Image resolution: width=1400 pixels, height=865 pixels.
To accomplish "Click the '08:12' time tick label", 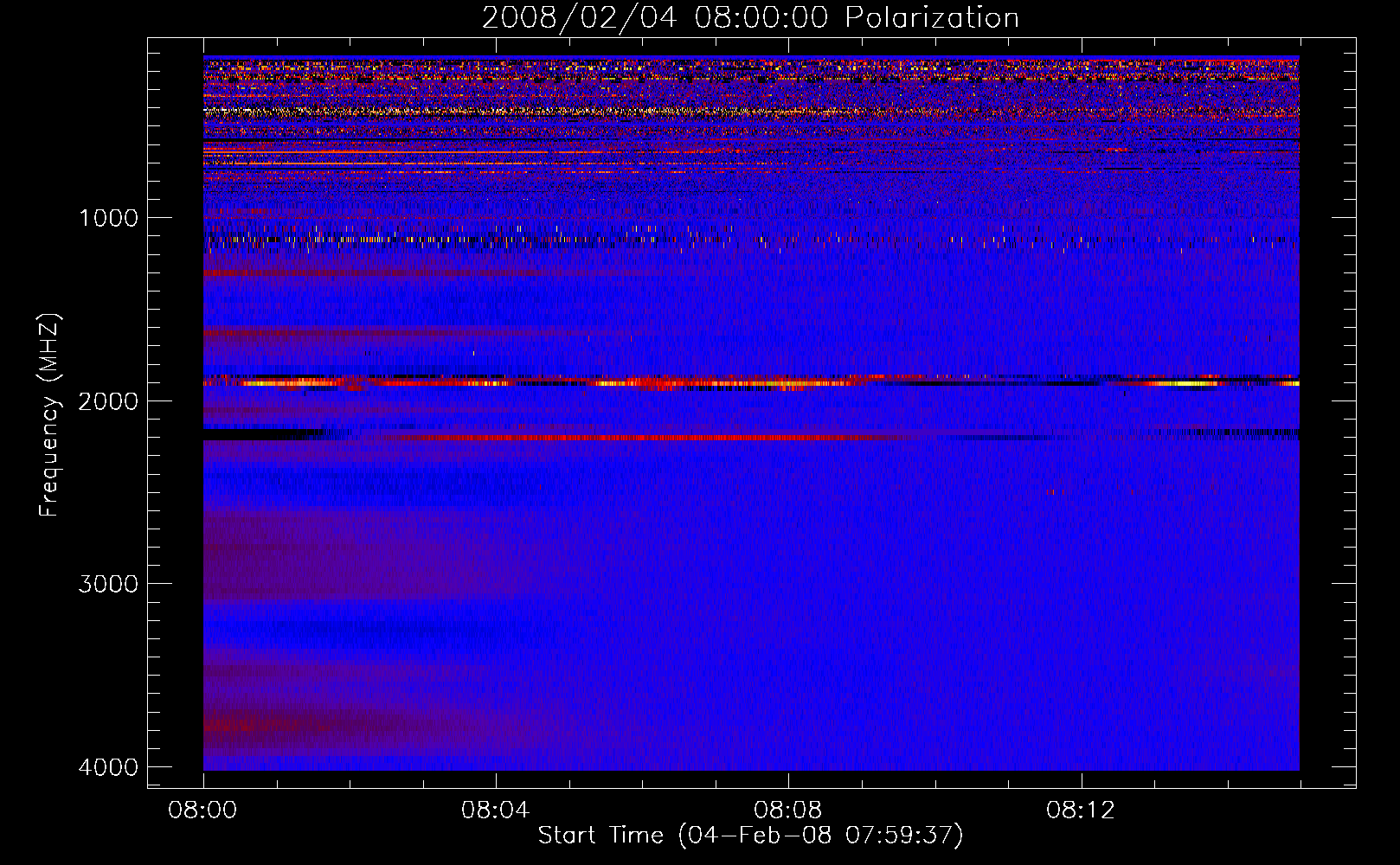I will click(x=1081, y=811).
